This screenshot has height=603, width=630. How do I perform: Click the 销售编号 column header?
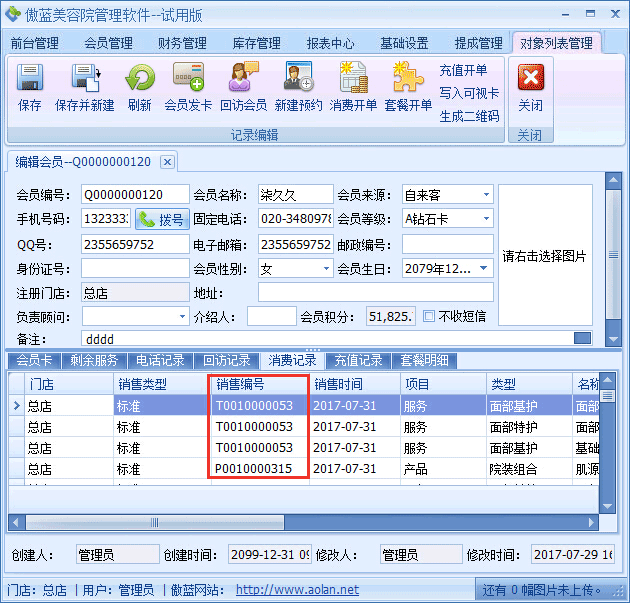259,384
